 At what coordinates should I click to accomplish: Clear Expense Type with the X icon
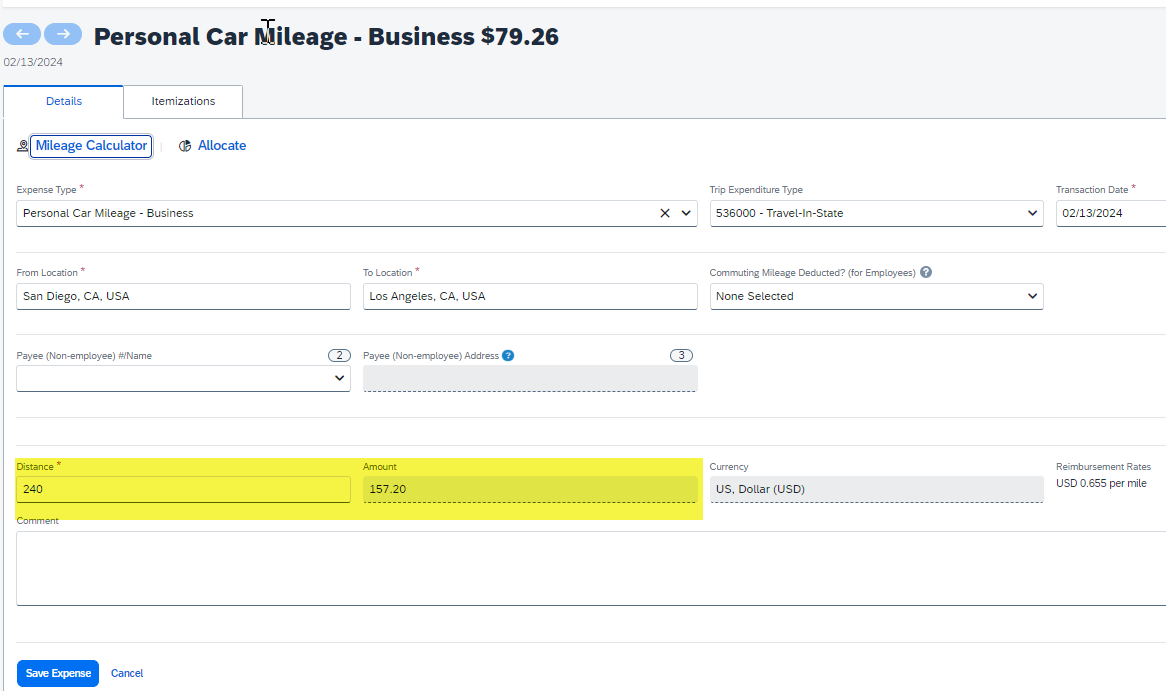point(665,213)
